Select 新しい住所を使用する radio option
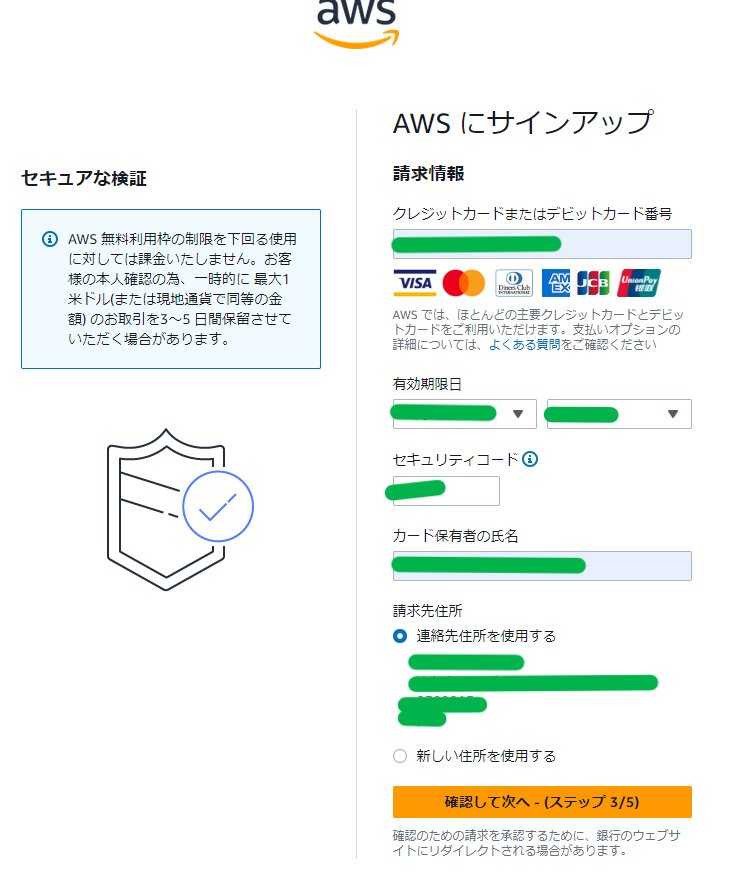 click(400, 756)
